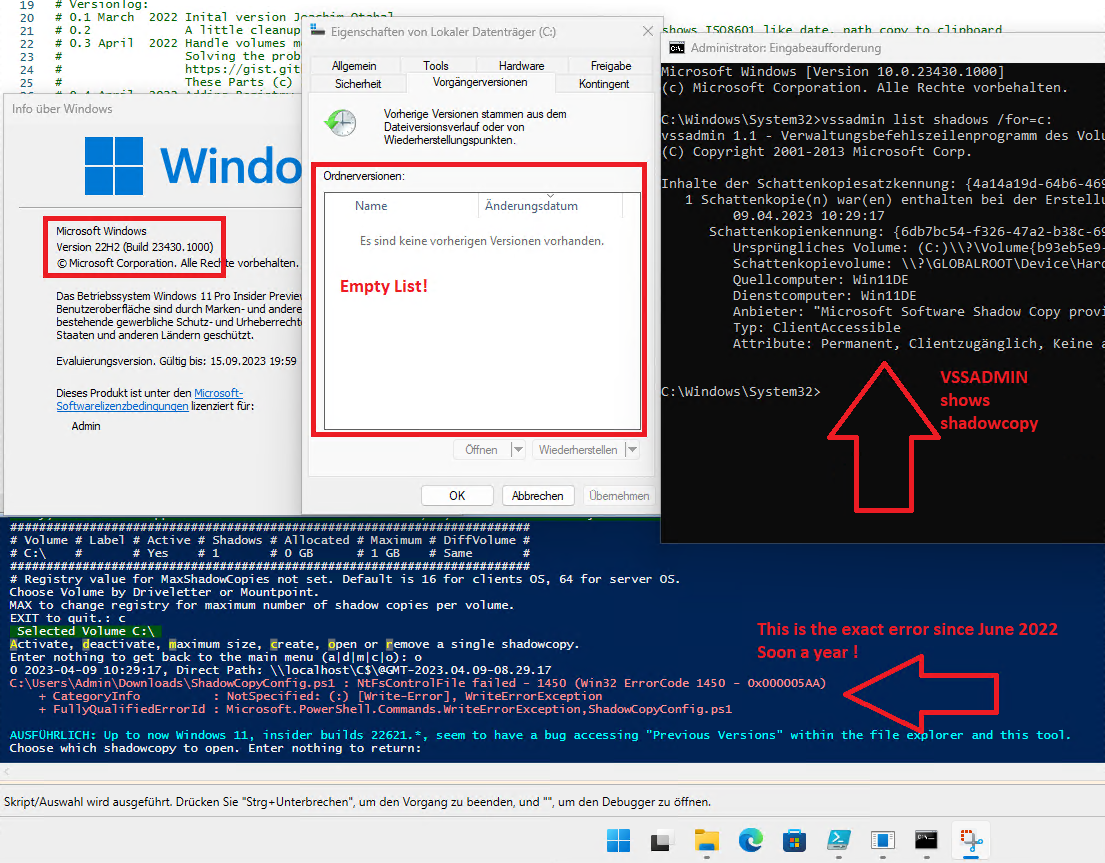Open the Kontingent tab
Screen dimensions: 1105x863
(x=604, y=84)
